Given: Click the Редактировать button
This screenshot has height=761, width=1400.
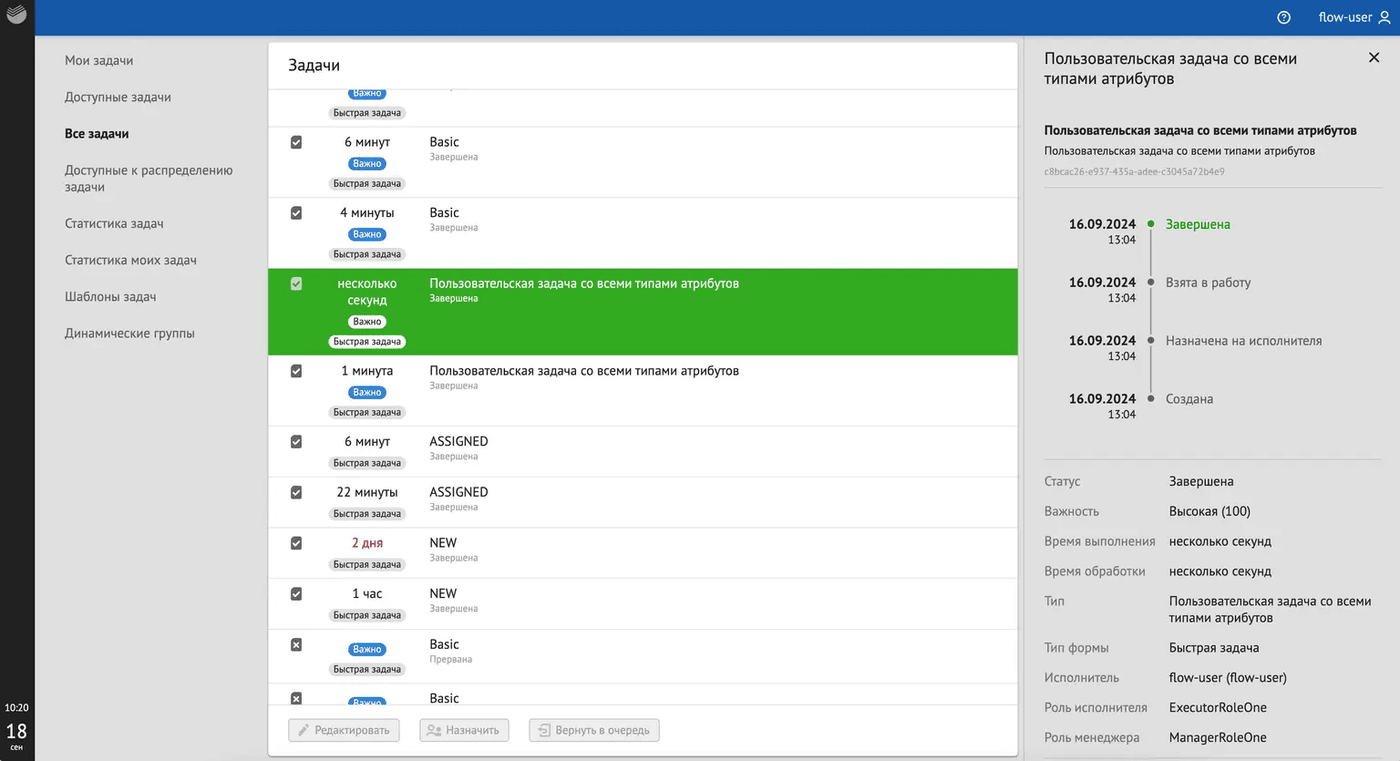Looking at the screenshot, I should 344,730.
